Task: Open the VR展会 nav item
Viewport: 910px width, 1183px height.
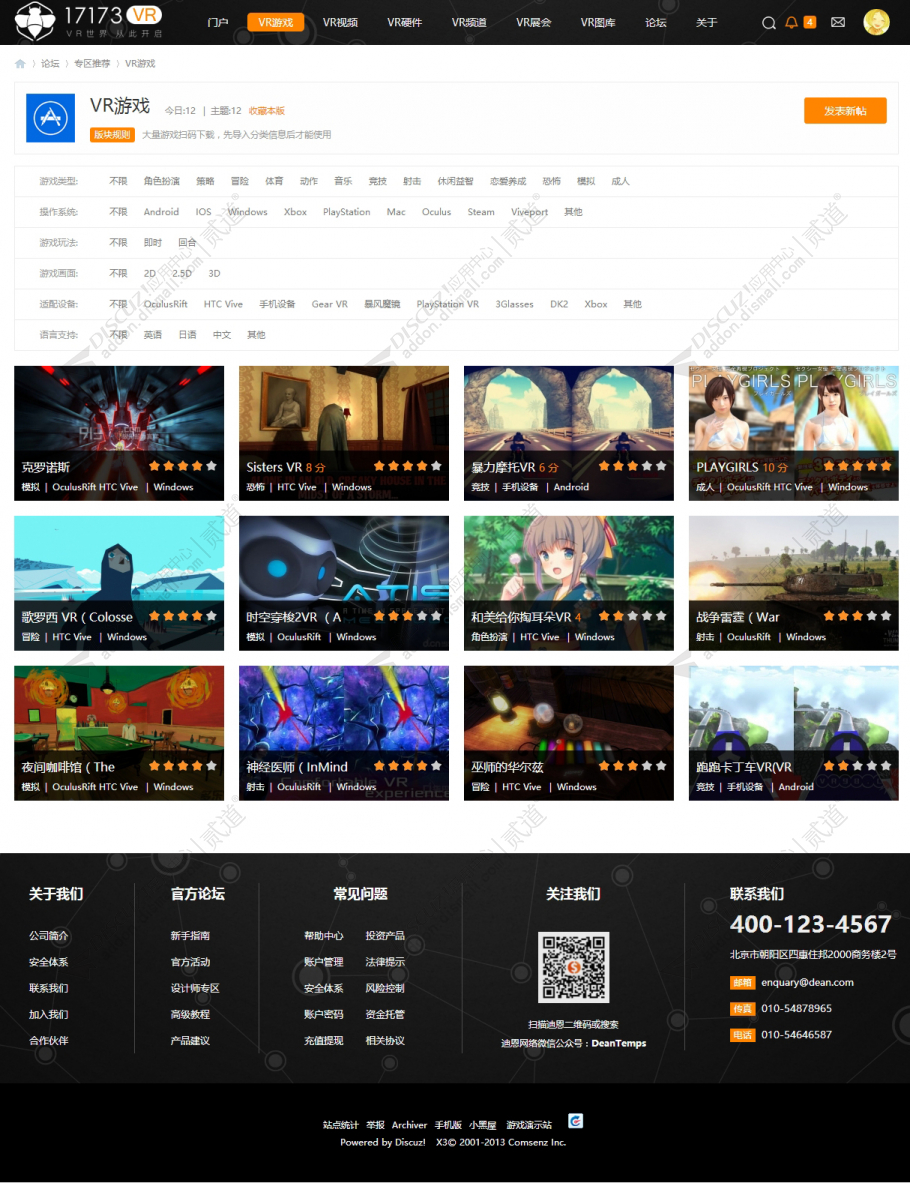Action: [x=533, y=23]
